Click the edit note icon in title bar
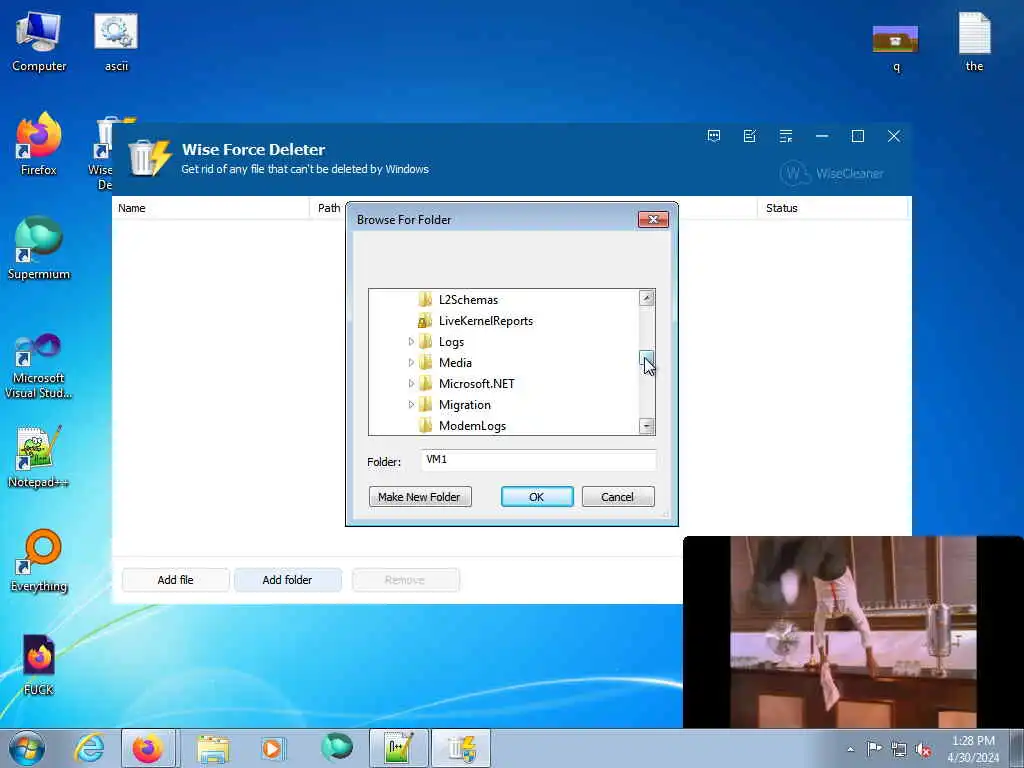The height and width of the screenshot is (768, 1024). pyautogui.click(x=750, y=136)
